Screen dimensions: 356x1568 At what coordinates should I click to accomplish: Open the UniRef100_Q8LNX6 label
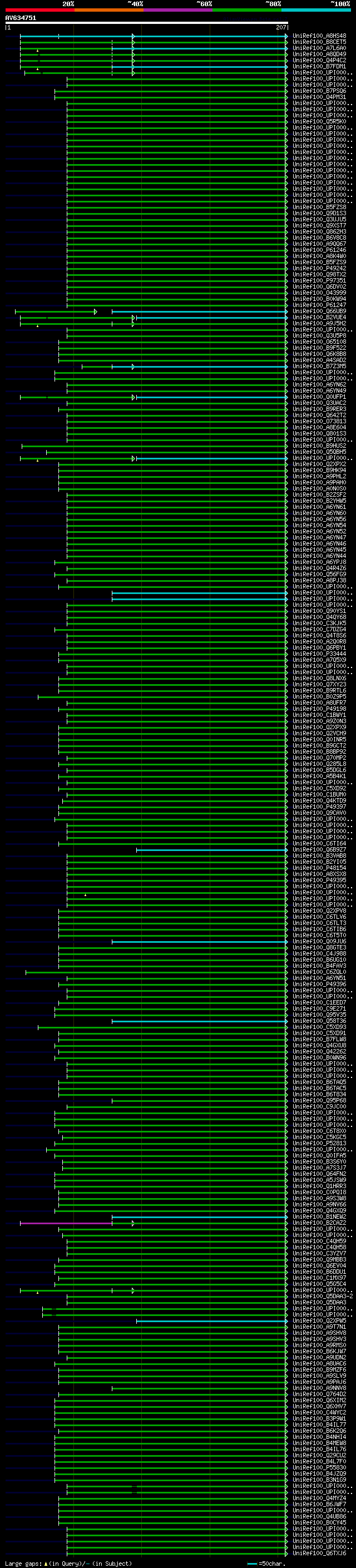point(319,678)
